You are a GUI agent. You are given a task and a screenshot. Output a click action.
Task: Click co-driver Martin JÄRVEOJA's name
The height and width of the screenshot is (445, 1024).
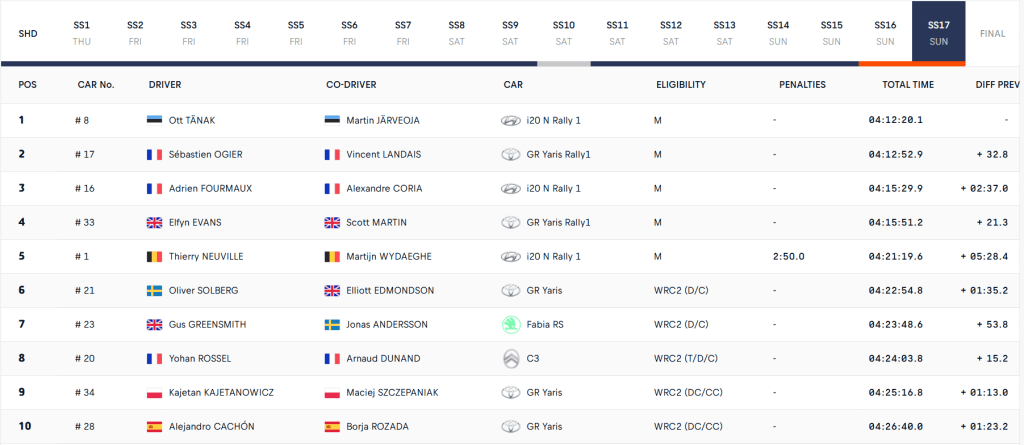point(383,120)
